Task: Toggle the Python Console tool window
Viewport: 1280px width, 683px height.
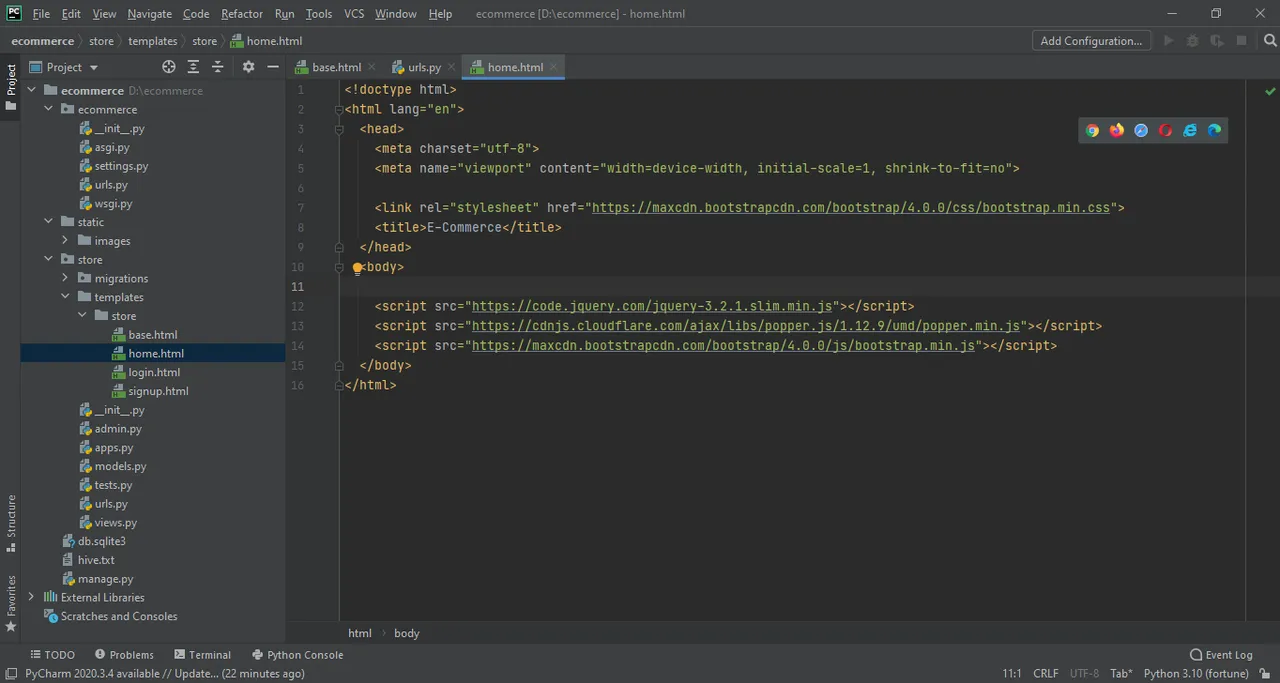Action: 298,655
